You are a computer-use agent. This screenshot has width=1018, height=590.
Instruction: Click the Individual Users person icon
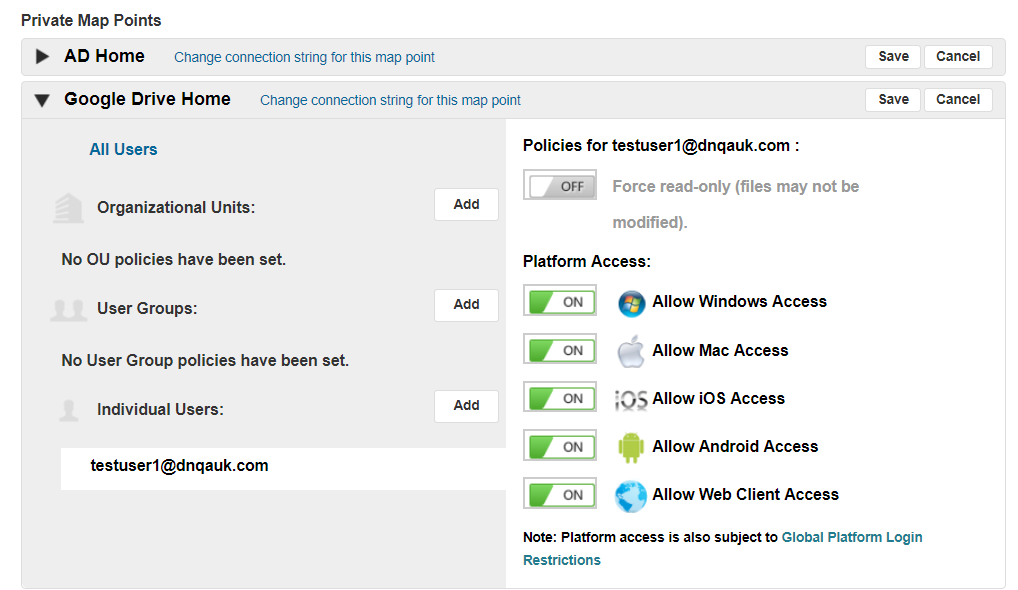coord(68,410)
